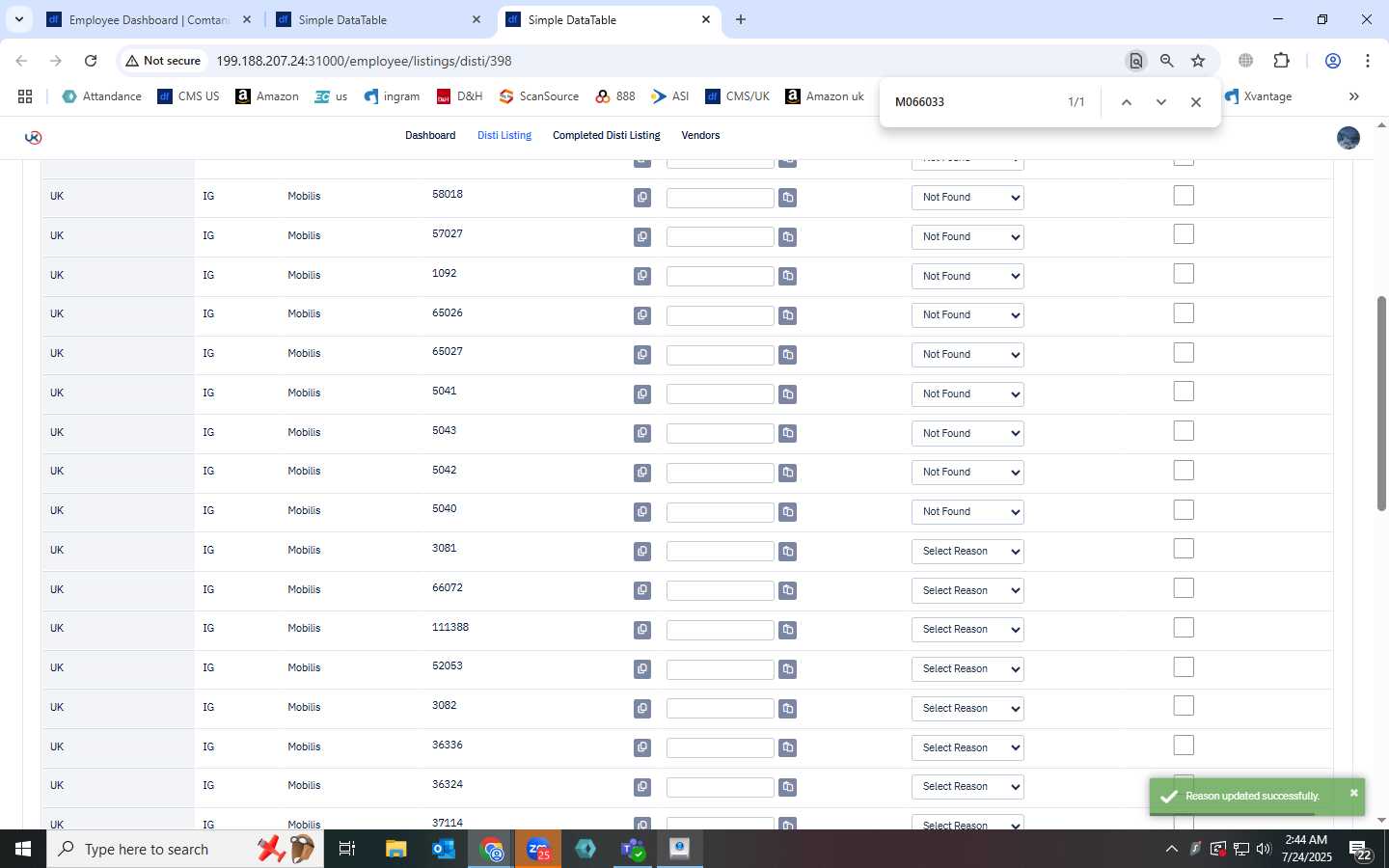Image resolution: width=1389 pixels, height=868 pixels.
Task: Tick the checkbox for row 1092
Action: pyautogui.click(x=1184, y=274)
